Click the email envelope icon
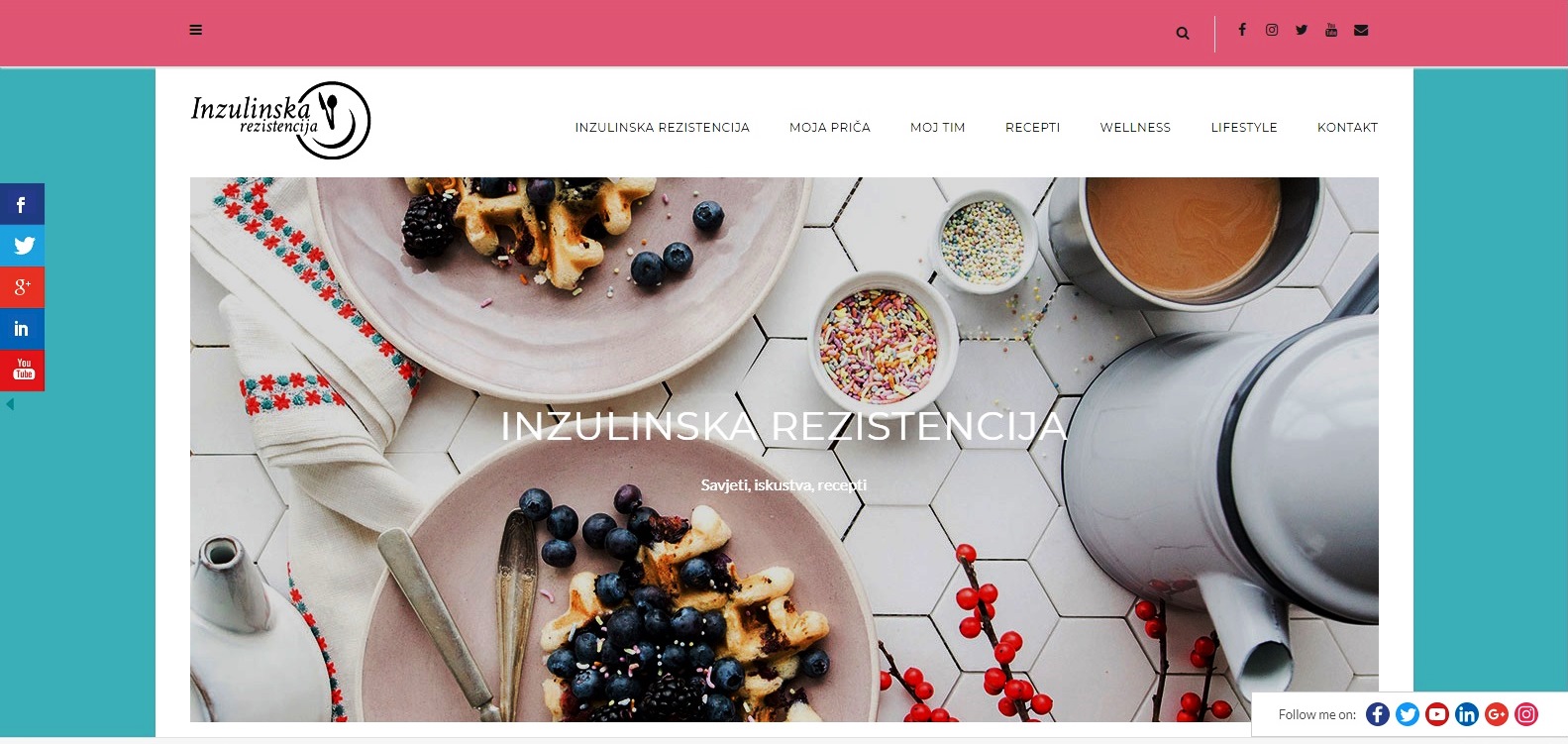The height and width of the screenshot is (744, 1568). point(1361,30)
